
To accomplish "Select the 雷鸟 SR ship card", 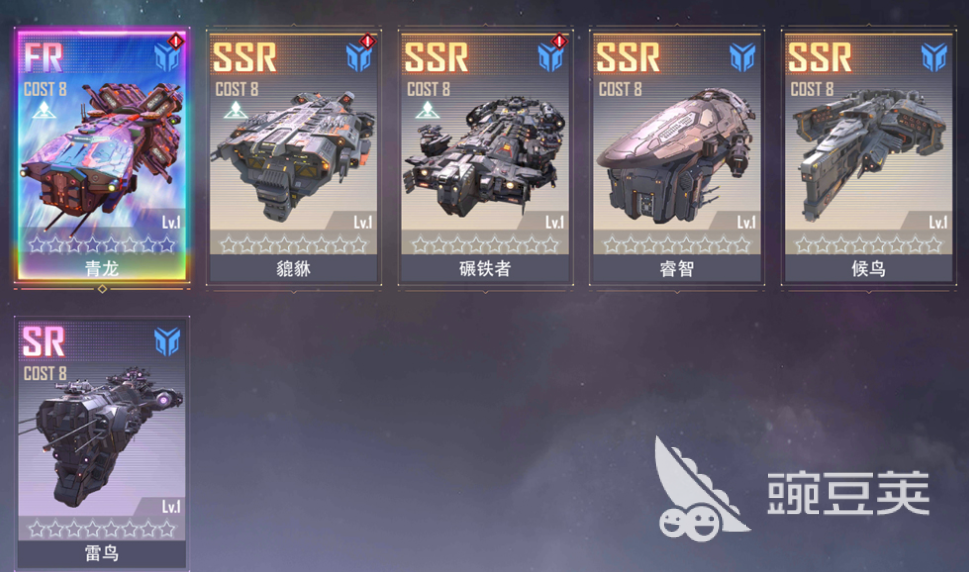I will tap(102, 443).
